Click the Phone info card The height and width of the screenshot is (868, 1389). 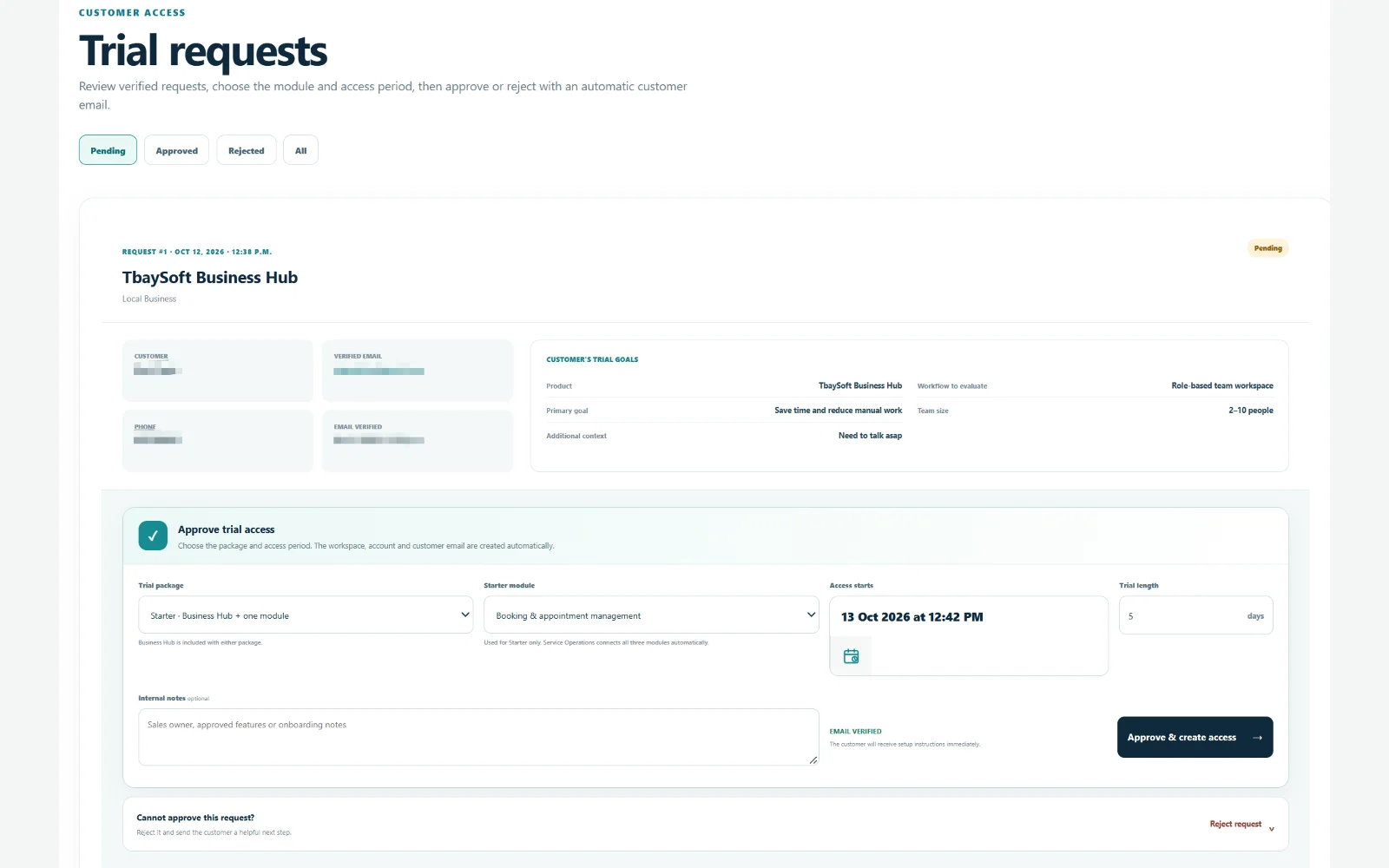tap(217, 441)
